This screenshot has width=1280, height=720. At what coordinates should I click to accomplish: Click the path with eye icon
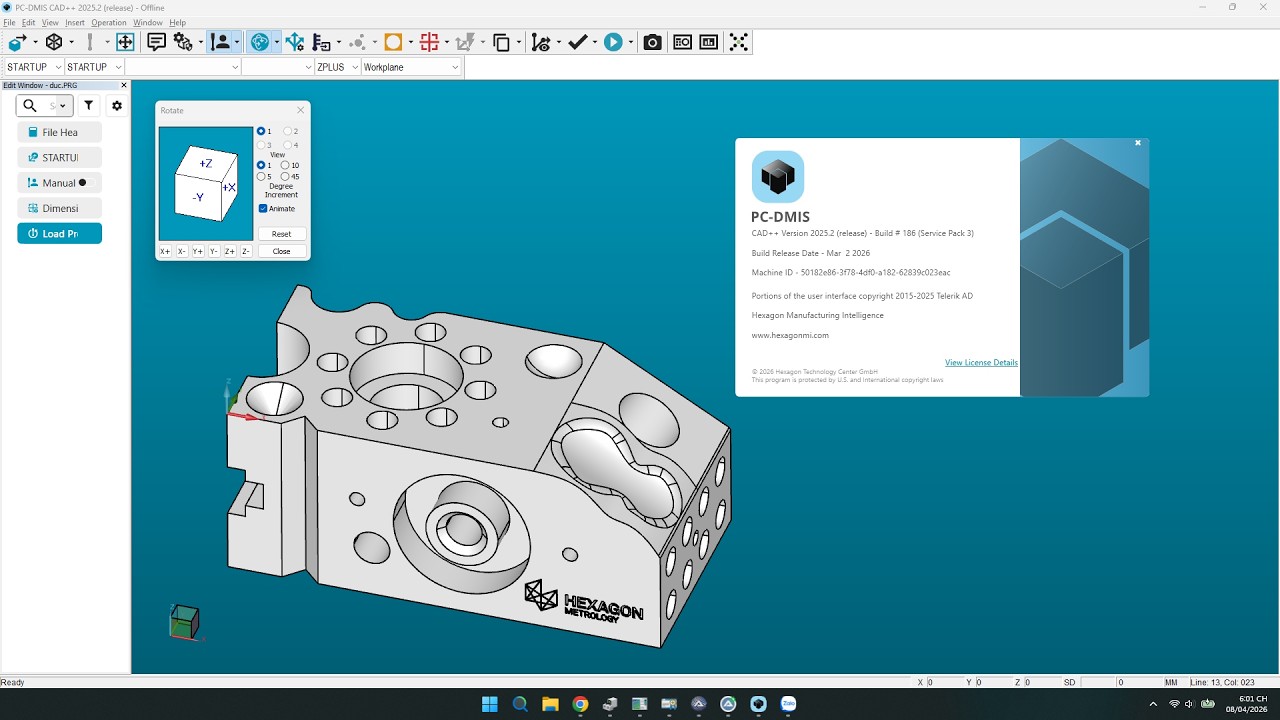coord(541,42)
